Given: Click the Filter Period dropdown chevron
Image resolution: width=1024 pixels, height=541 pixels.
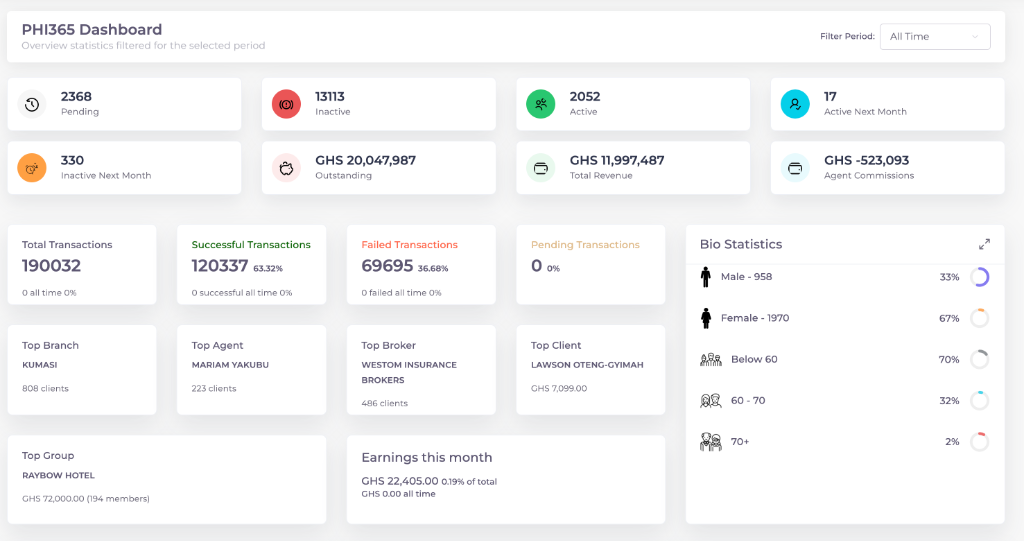Looking at the screenshot, I should point(975,37).
